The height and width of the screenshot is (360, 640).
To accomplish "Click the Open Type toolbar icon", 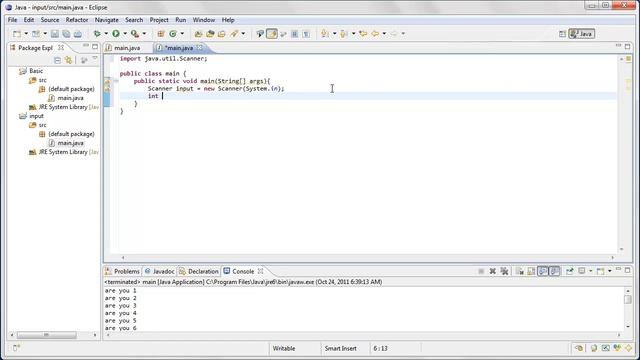I will pyautogui.click(x=198, y=34).
